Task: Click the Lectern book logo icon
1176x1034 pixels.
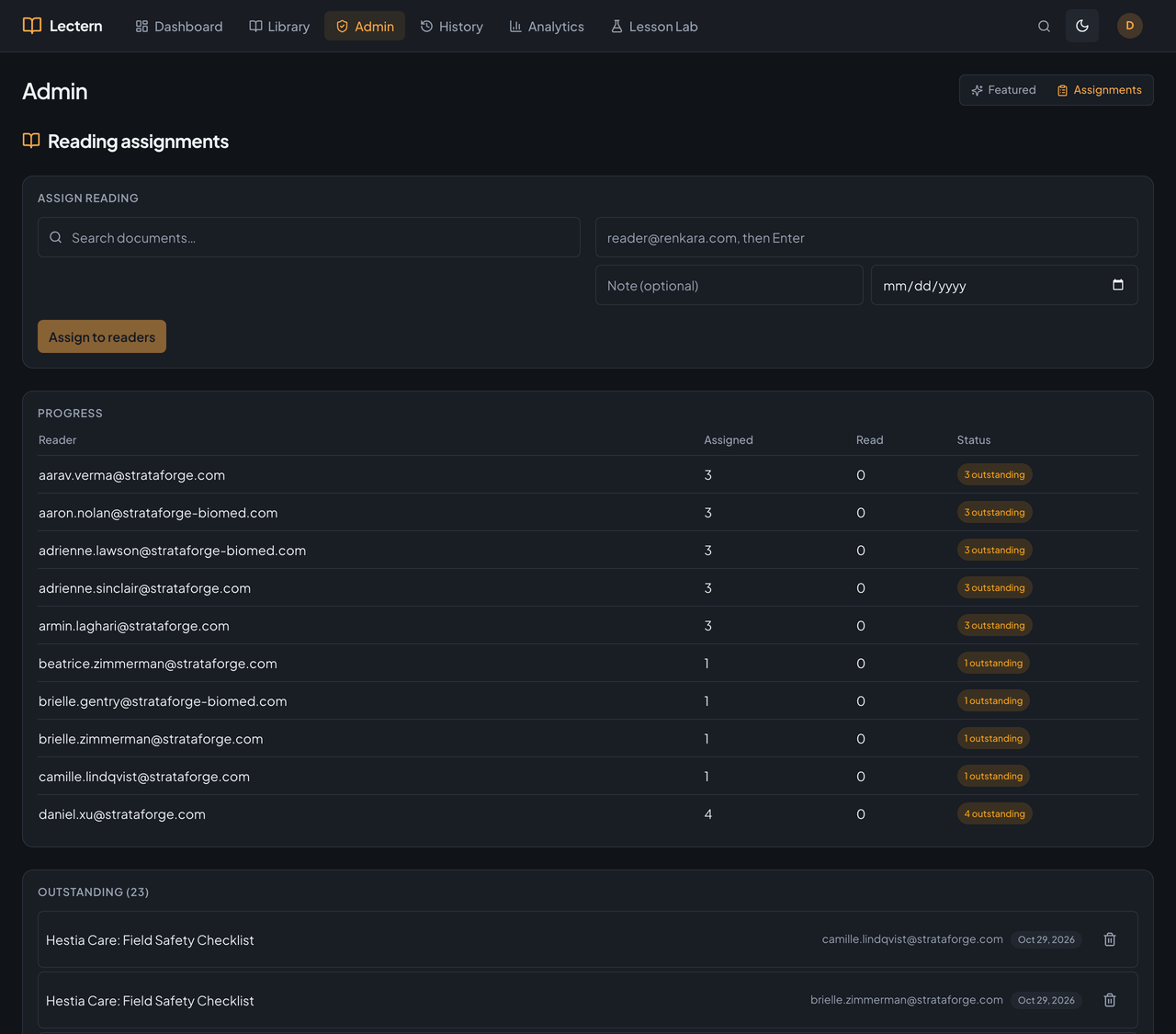Action: point(32,26)
